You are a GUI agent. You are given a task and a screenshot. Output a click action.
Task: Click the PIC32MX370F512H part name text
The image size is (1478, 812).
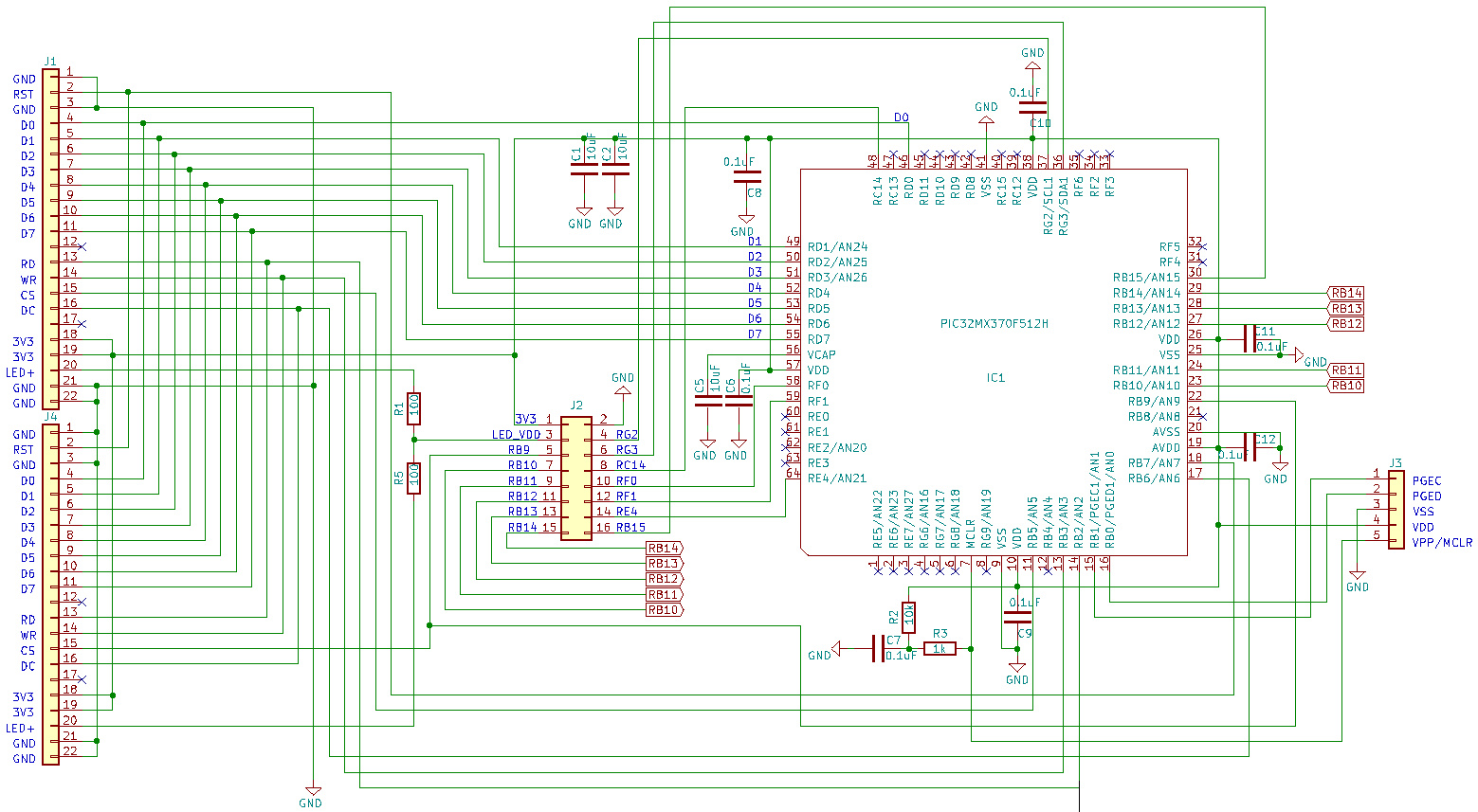[x=994, y=324]
